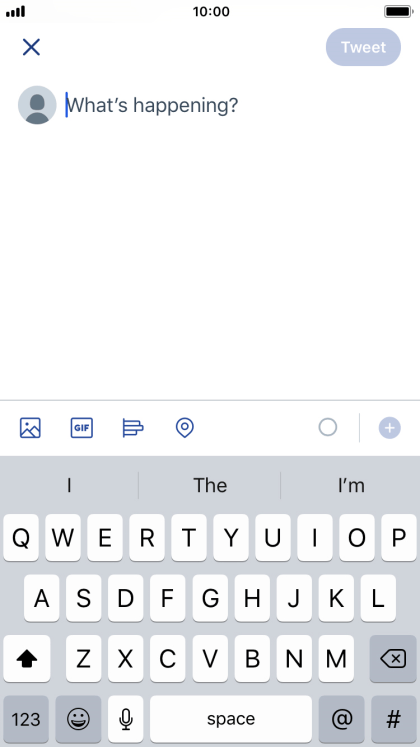The height and width of the screenshot is (747, 420).
Task: Tap the character count circle indicator
Action: click(x=328, y=427)
